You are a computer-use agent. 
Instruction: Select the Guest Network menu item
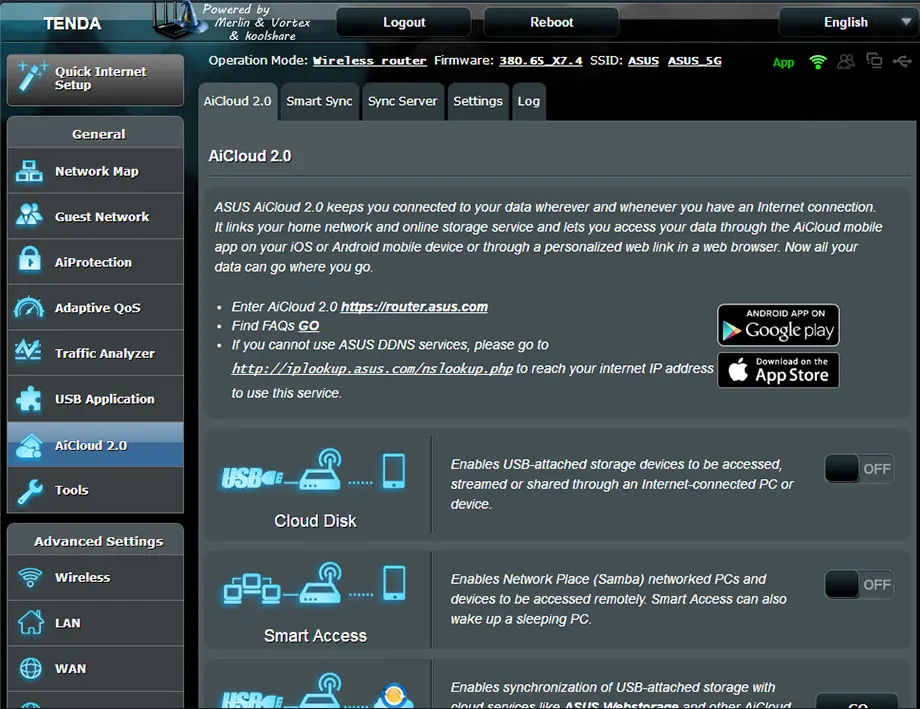[96, 216]
